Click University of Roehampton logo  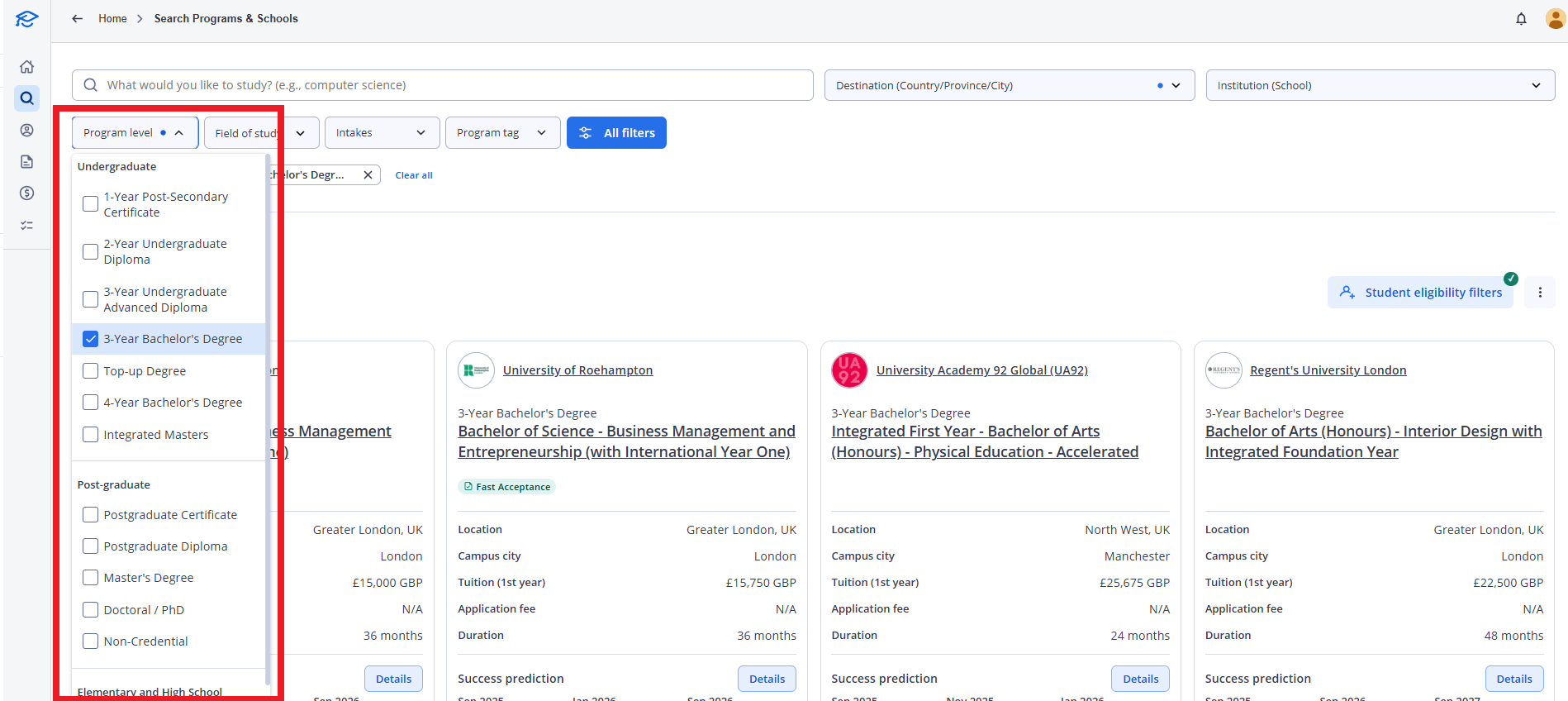[476, 370]
